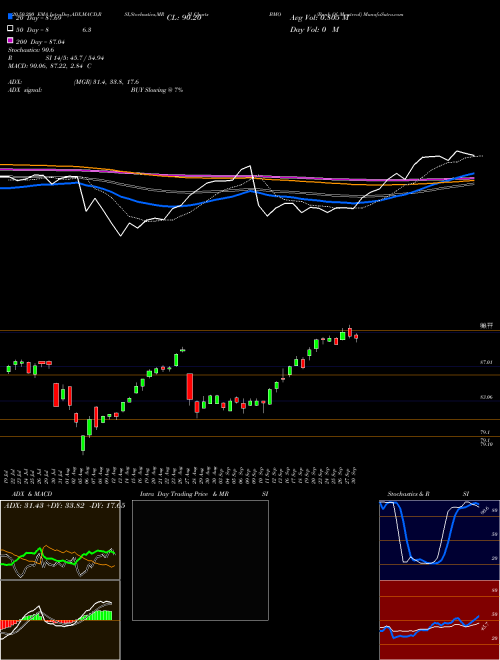Click the BUY Slowing @ 7% signal text
500x660 pixels.
click(x=157, y=90)
